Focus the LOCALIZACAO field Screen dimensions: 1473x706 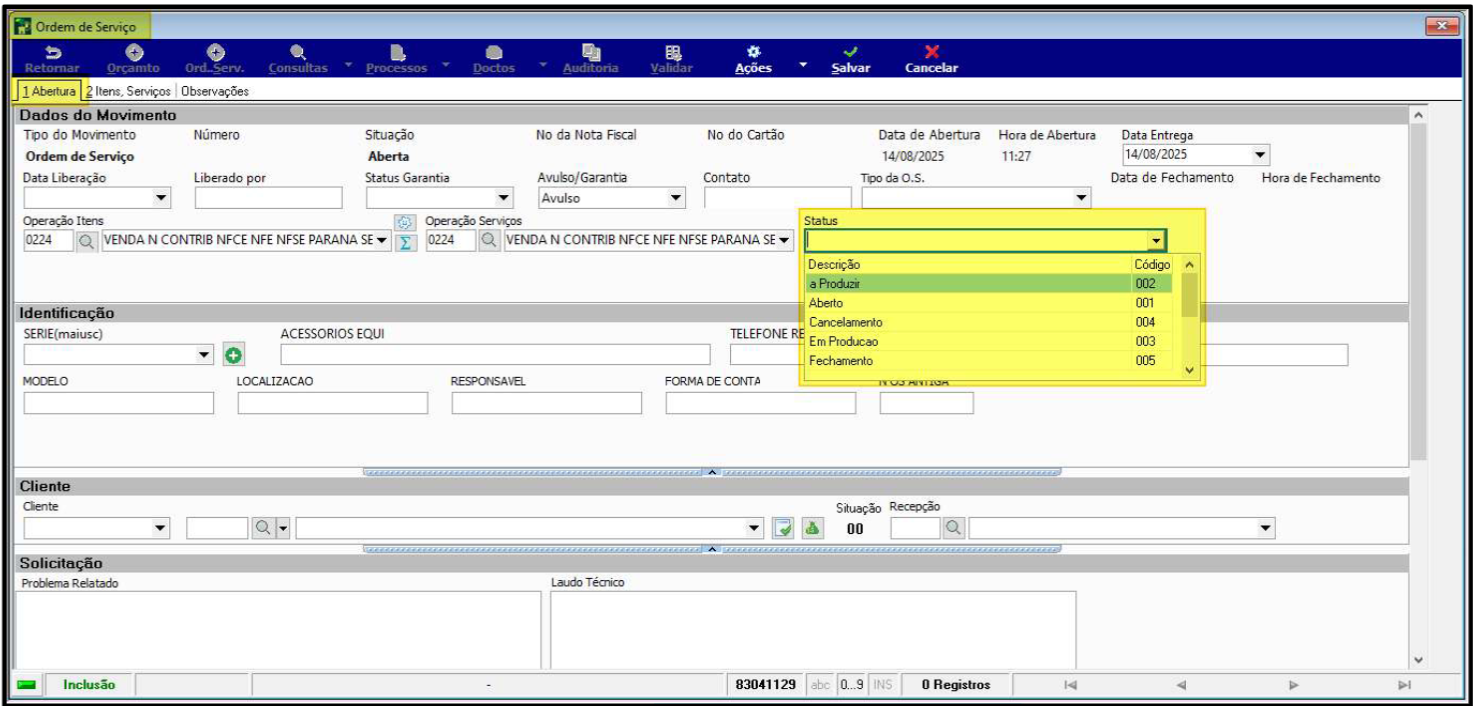(333, 403)
